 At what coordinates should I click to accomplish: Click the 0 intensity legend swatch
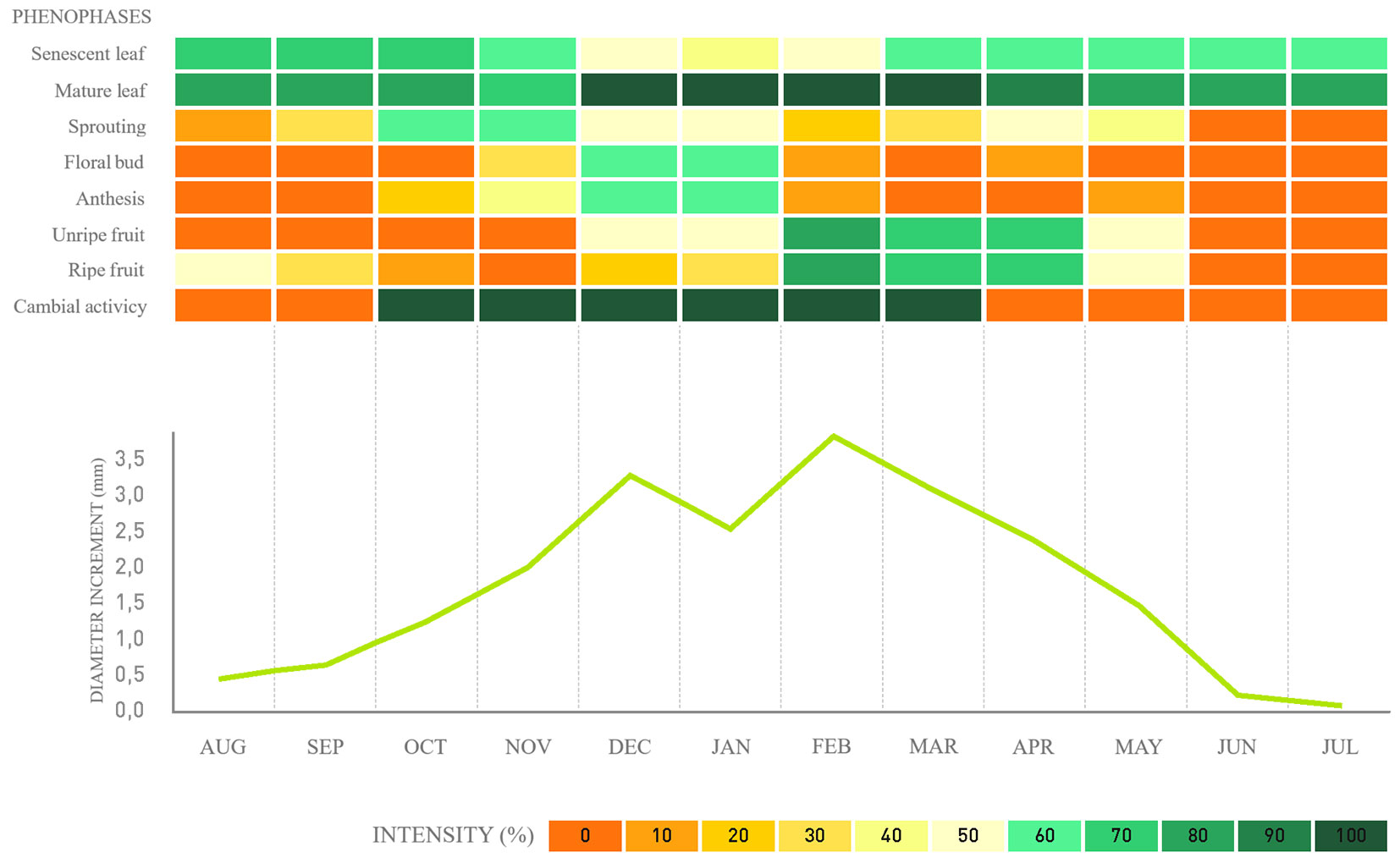585,836
